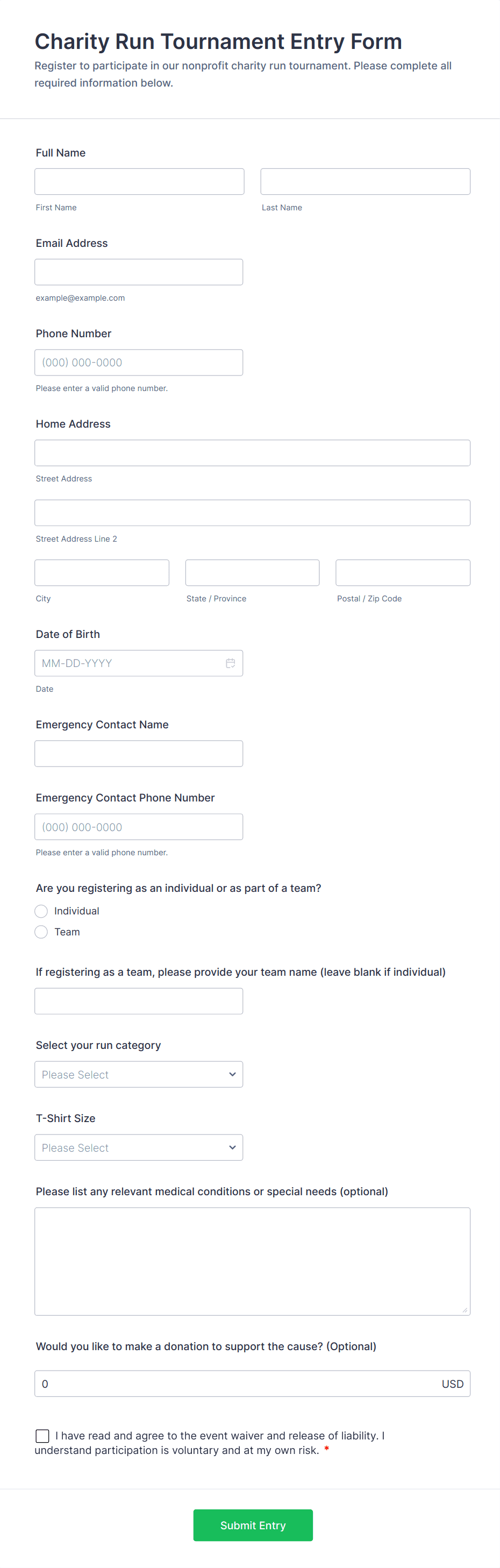The width and height of the screenshot is (500, 1568).
Task: Click the State / Province input field
Action: [252, 572]
